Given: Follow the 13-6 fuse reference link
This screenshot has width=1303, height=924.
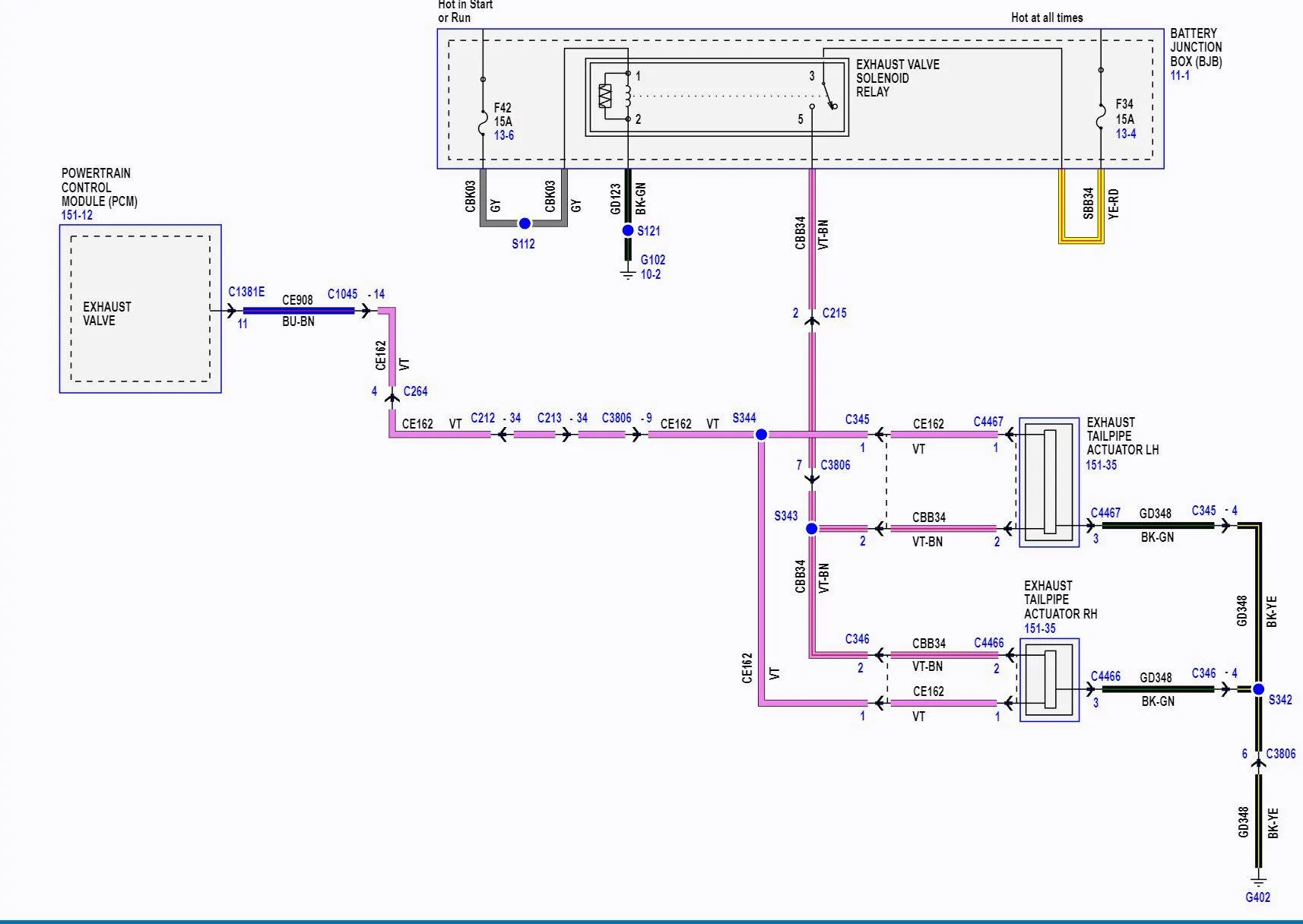Looking at the screenshot, I should click(x=504, y=135).
